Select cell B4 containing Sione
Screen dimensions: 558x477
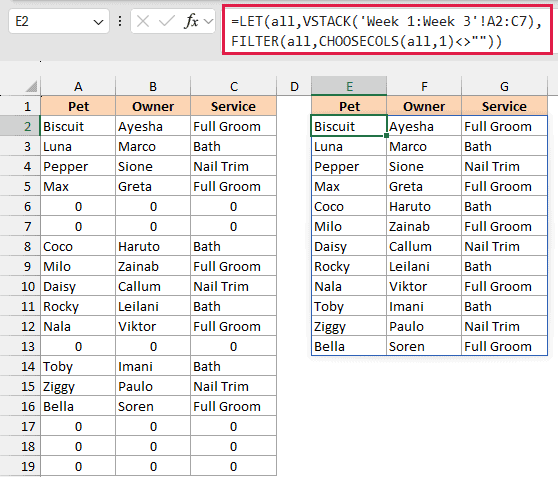coord(153,166)
